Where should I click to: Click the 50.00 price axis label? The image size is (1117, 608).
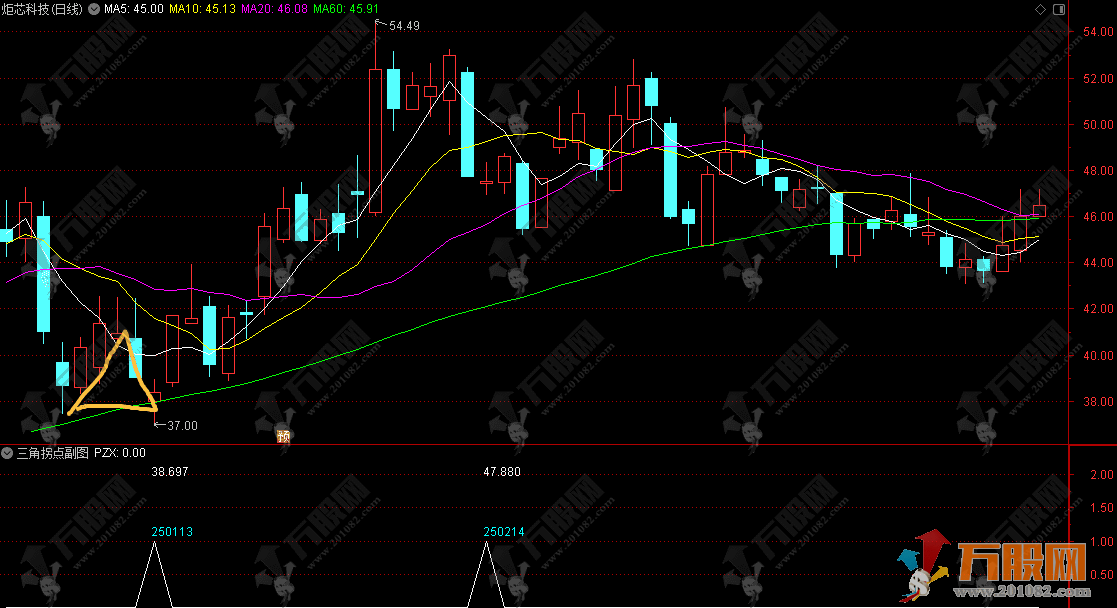[1098, 125]
